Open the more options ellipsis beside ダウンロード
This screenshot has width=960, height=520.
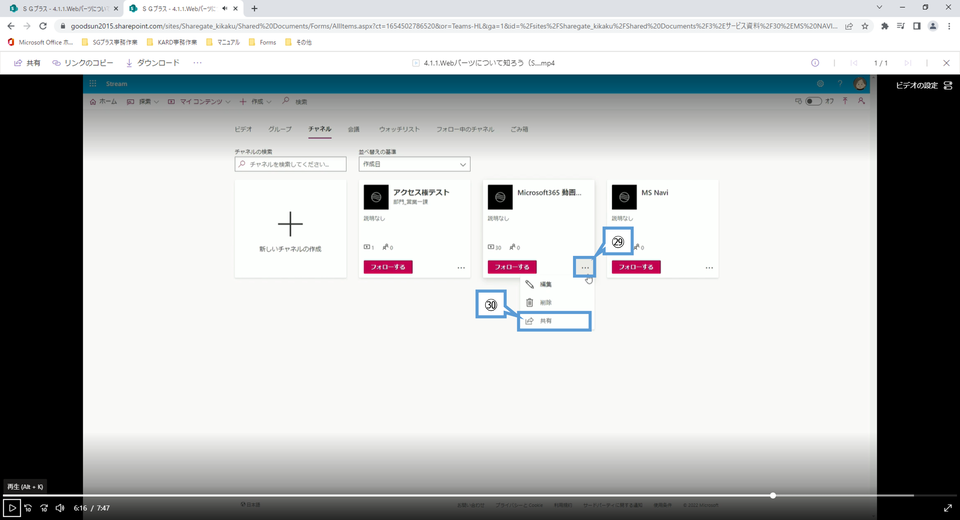(197, 63)
